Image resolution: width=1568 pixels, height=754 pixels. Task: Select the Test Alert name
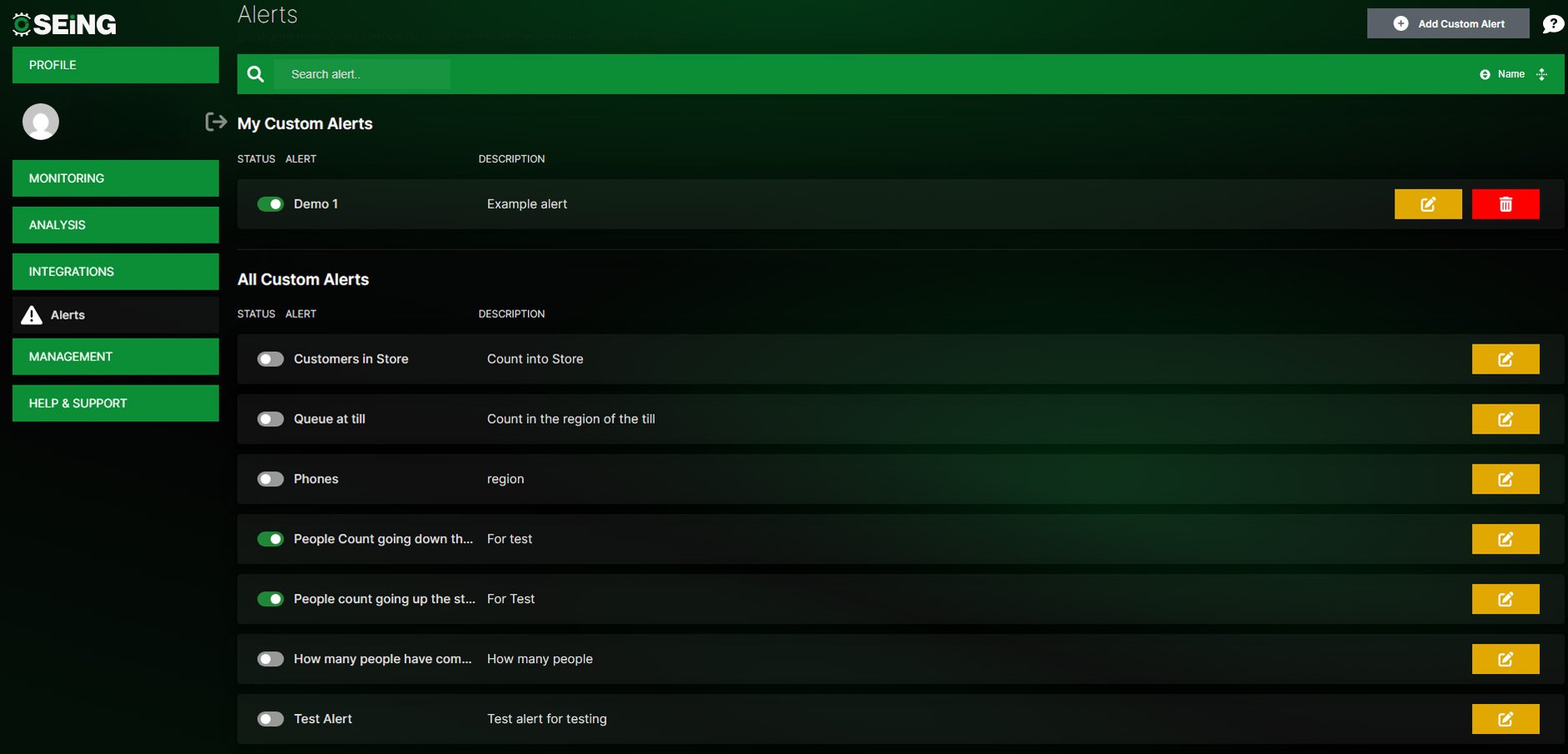[x=323, y=720]
